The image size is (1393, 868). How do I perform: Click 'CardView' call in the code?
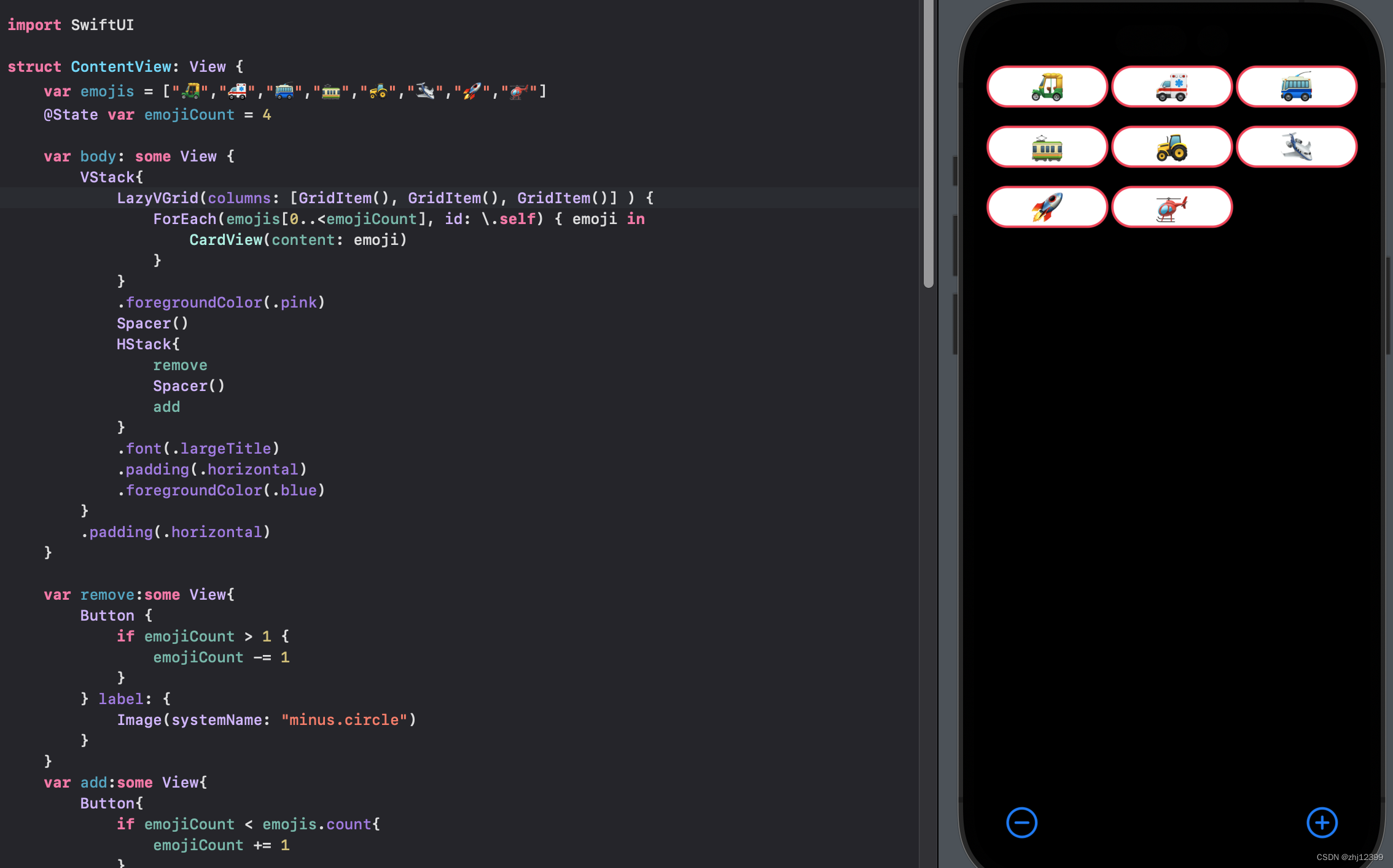pyautogui.click(x=225, y=239)
